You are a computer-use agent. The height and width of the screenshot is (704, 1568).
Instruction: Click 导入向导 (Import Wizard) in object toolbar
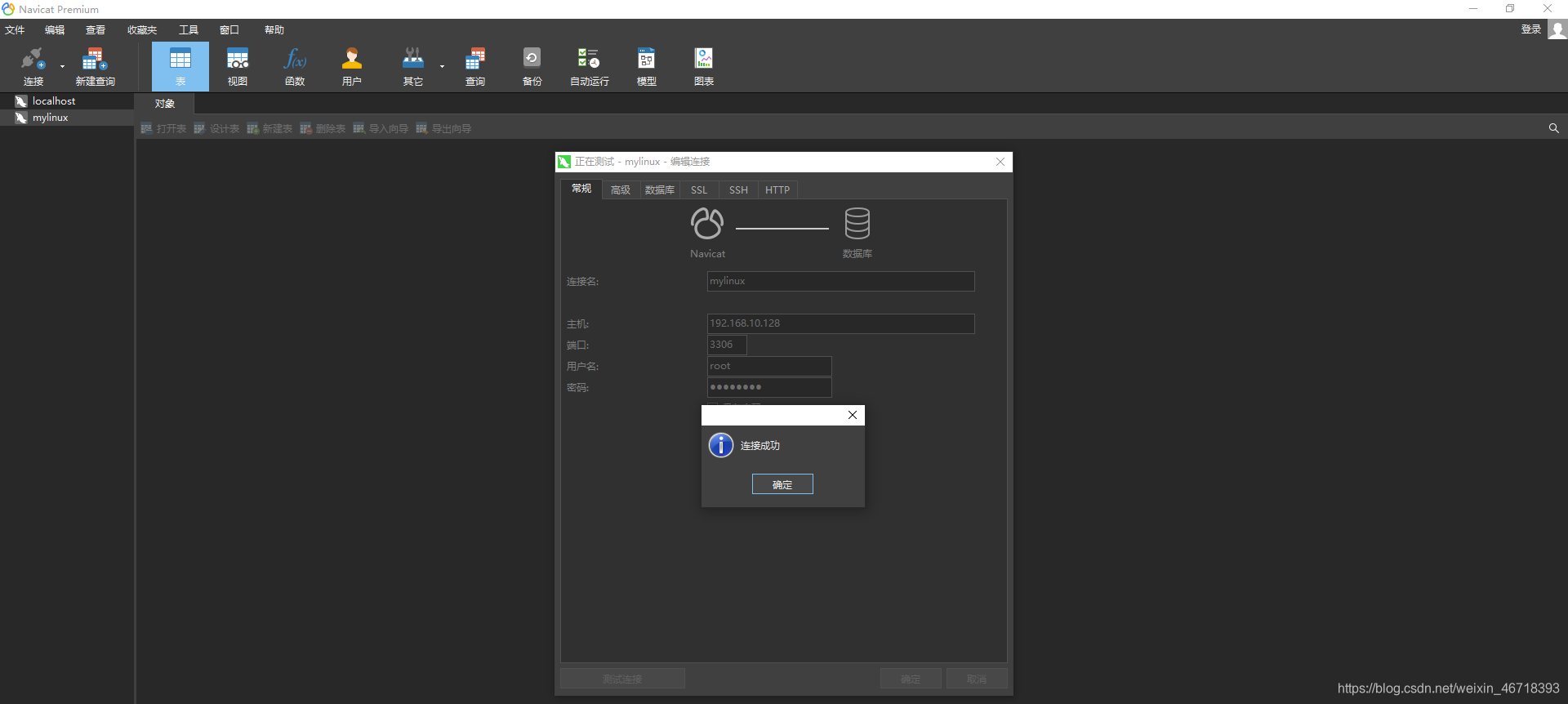tap(381, 129)
